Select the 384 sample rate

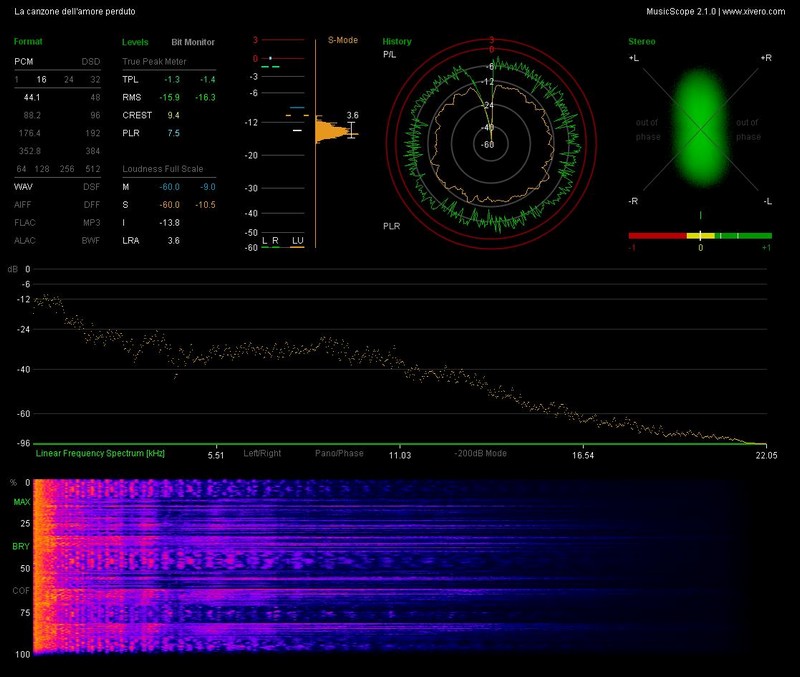tap(93, 151)
